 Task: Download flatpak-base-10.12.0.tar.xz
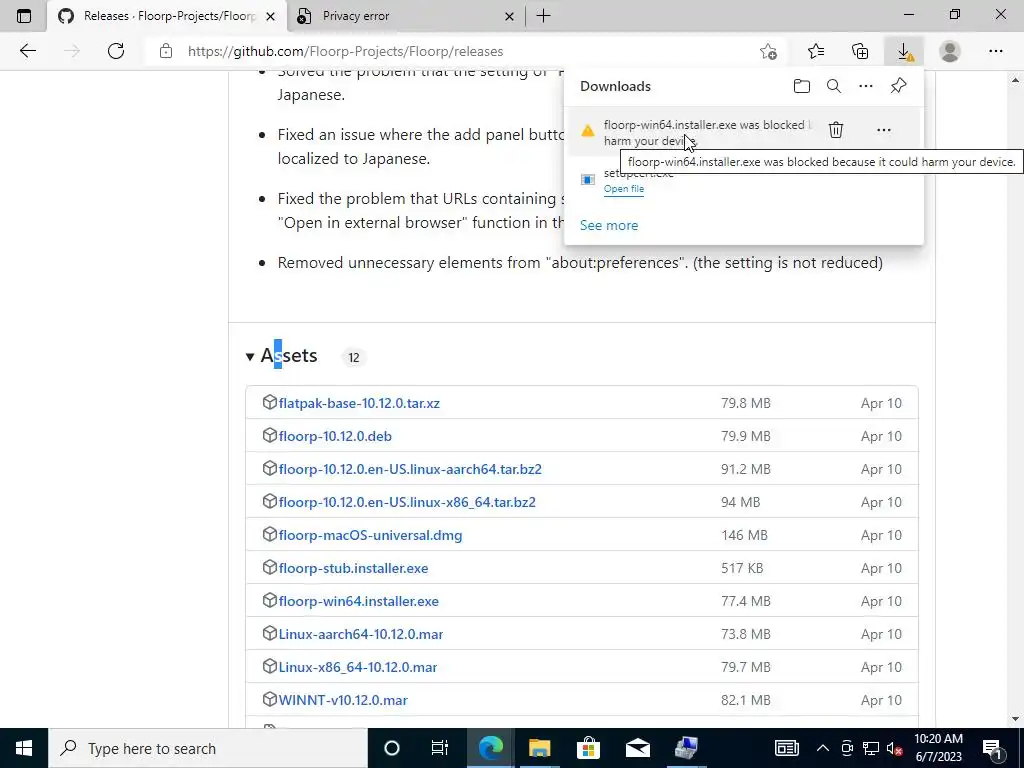[x=359, y=403]
